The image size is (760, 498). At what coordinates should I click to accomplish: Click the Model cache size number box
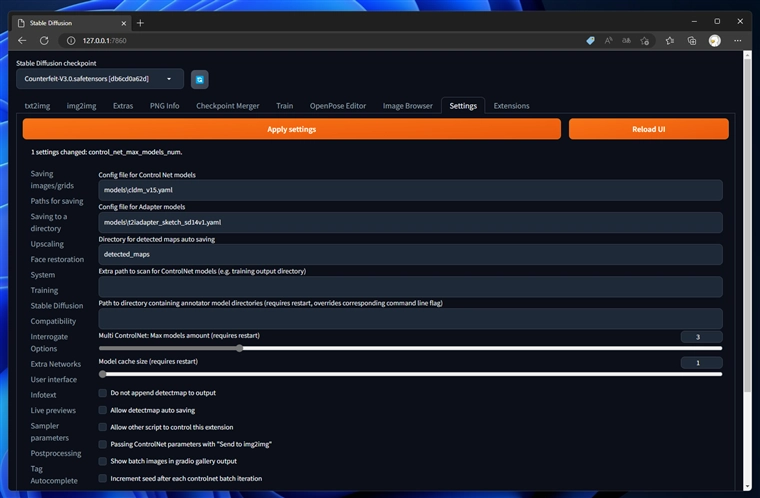(701, 363)
